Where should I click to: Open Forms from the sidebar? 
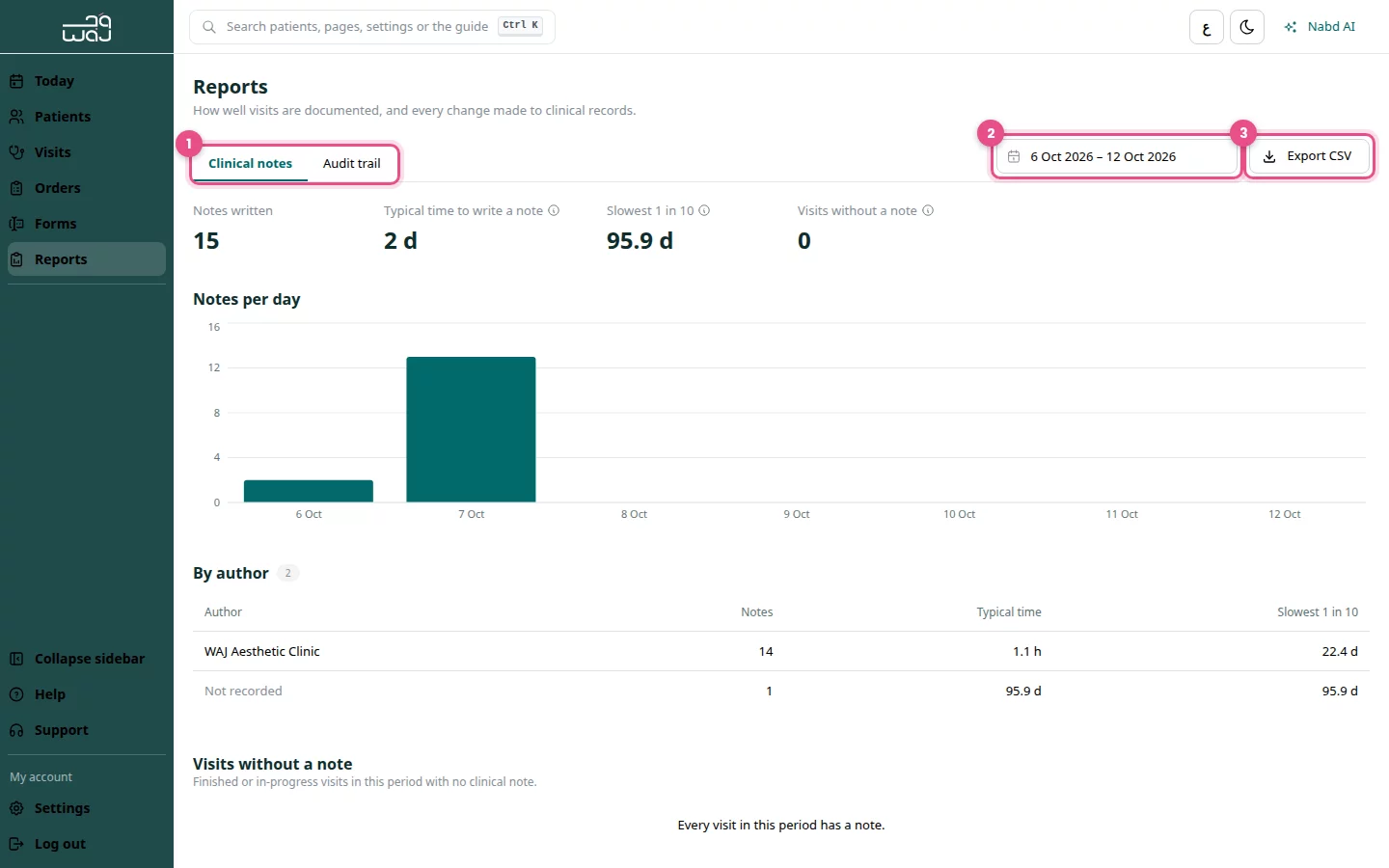click(x=87, y=224)
